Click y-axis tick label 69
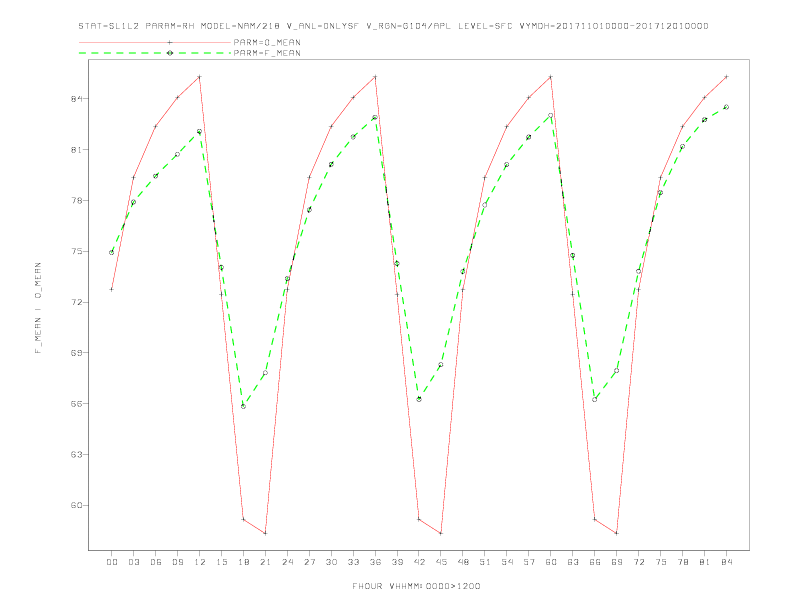 [76, 352]
